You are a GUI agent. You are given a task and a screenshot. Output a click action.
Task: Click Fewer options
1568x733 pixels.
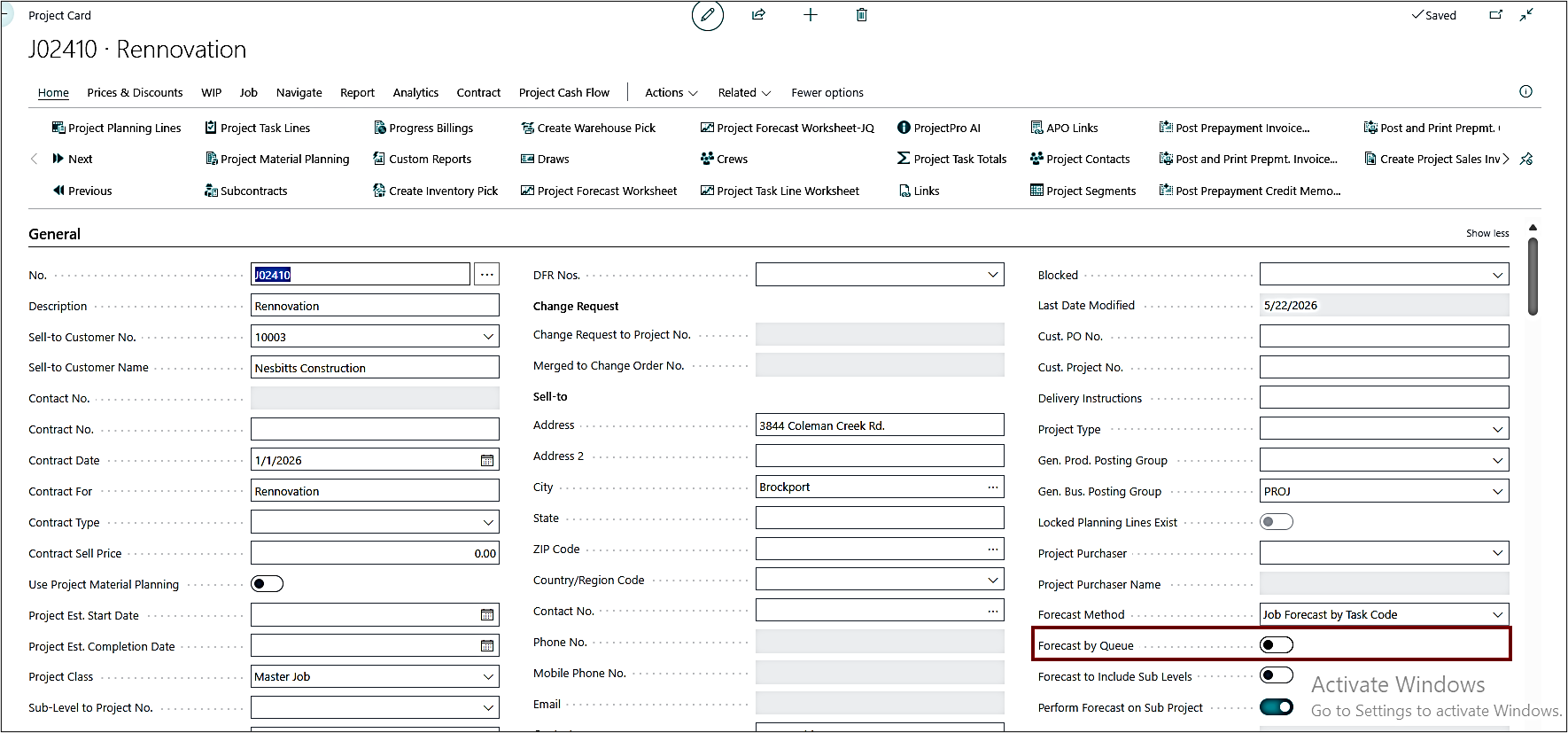(x=827, y=92)
